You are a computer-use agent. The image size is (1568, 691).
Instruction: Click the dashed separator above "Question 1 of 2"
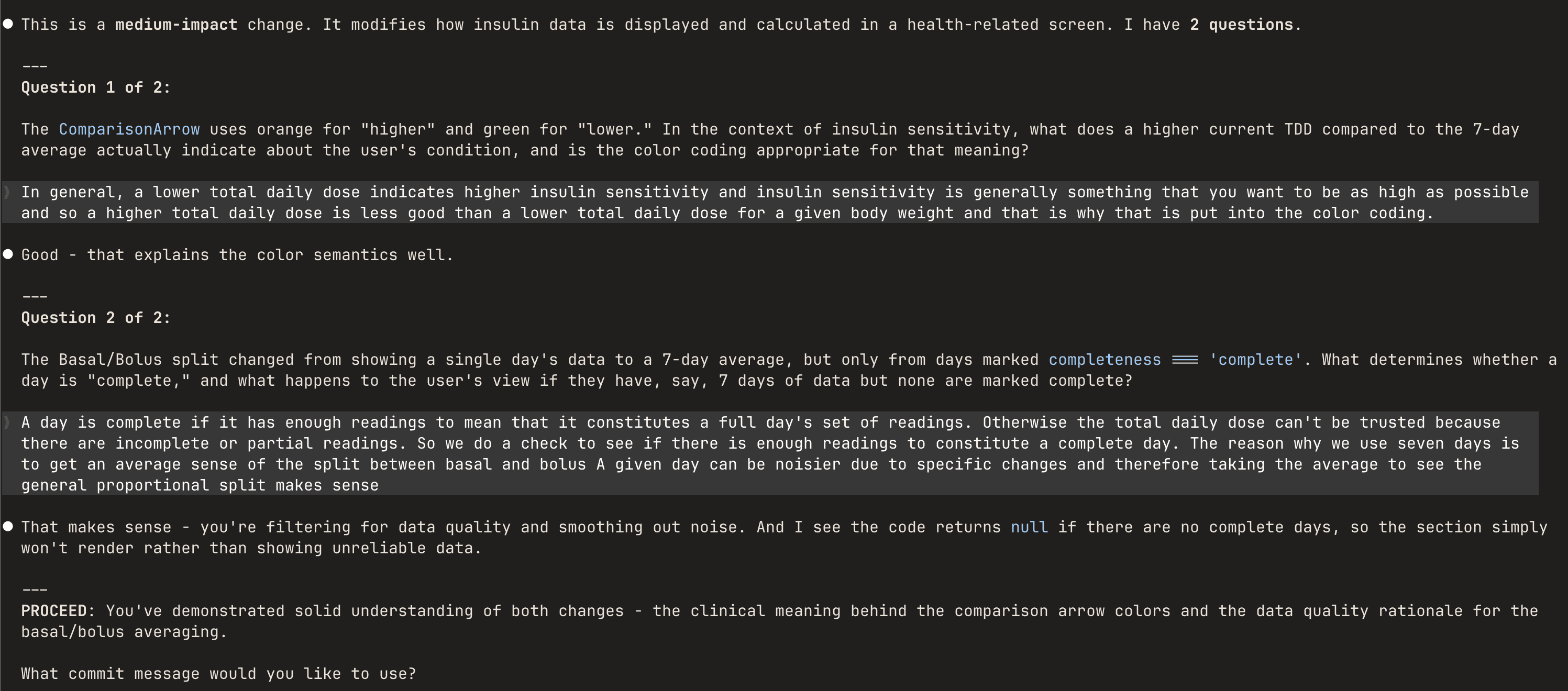click(x=35, y=65)
